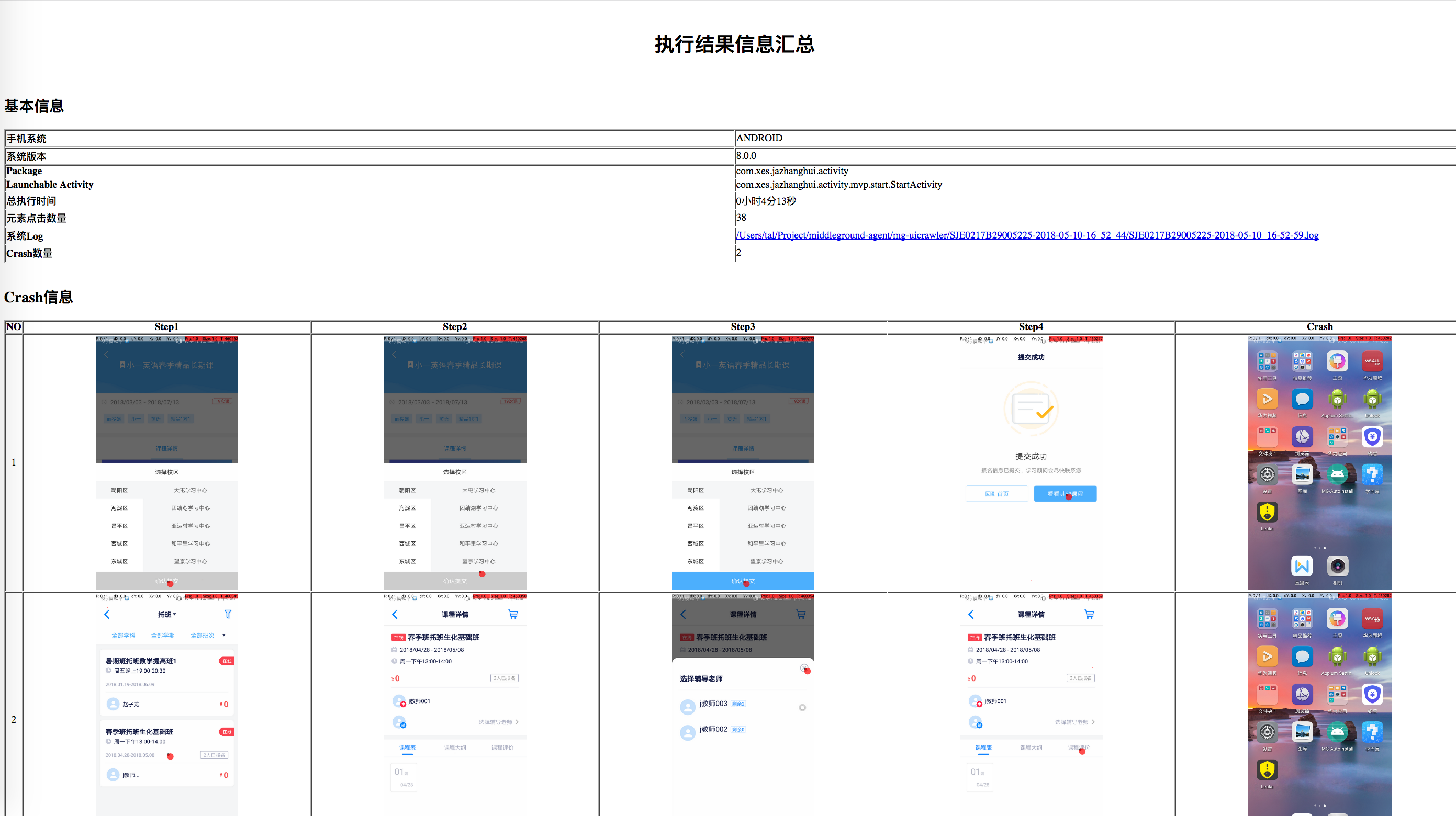Open 课程评价 tab in row 2 Step4

(x=1078, y=747)
